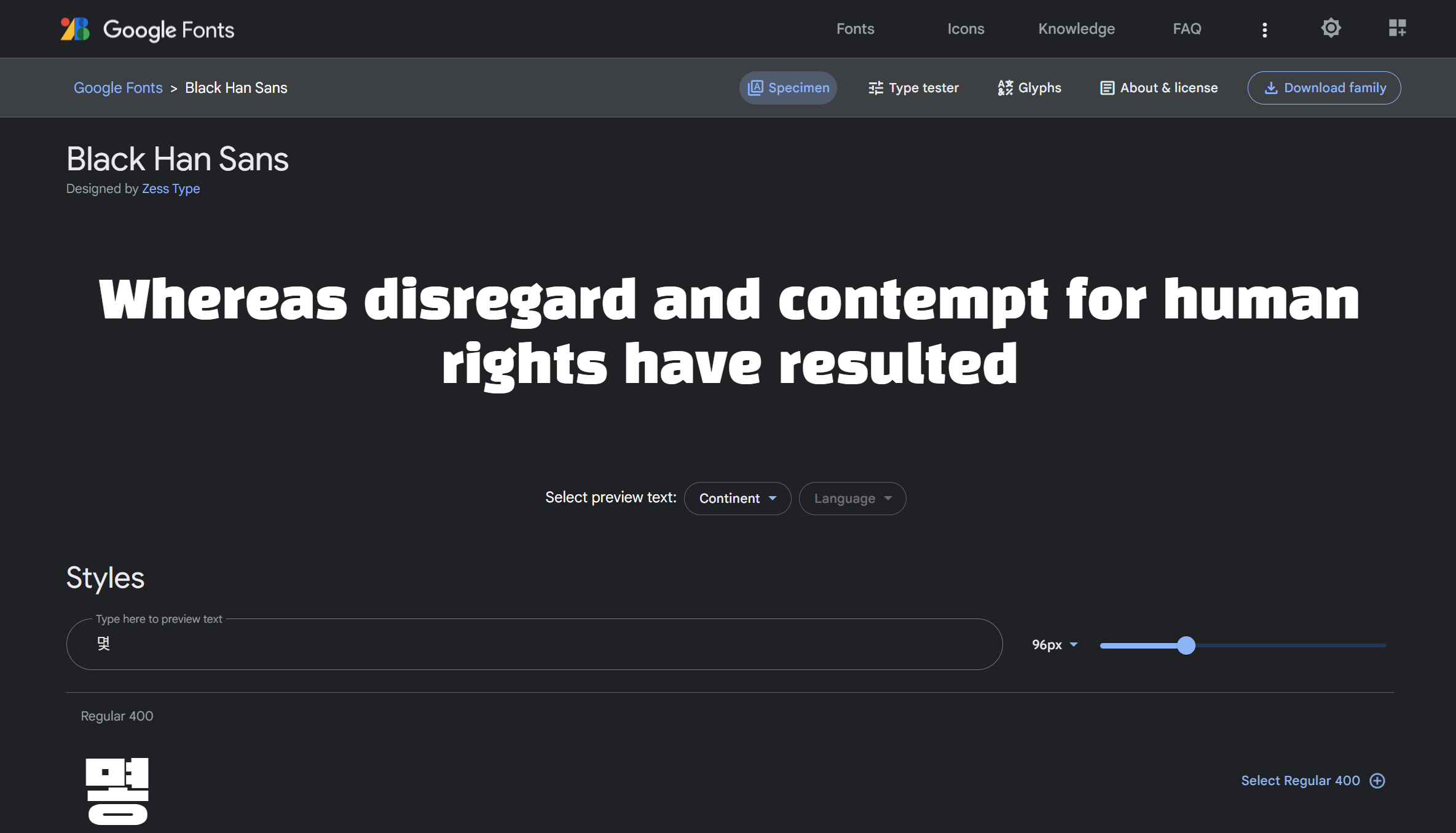Click the Google Fonts logo icon
The width and height of the screenshot is (1456, 833).
coord(74,28)
